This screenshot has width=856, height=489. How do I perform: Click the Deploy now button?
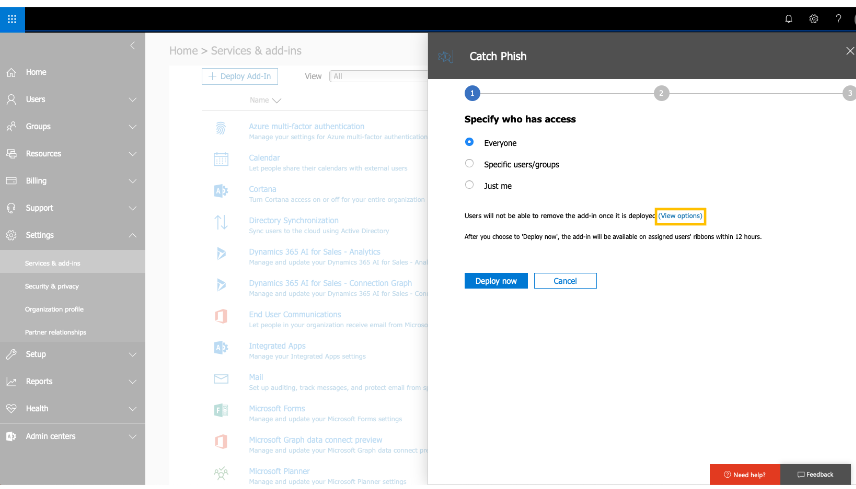pyautogui.click(x=496, y=281)
